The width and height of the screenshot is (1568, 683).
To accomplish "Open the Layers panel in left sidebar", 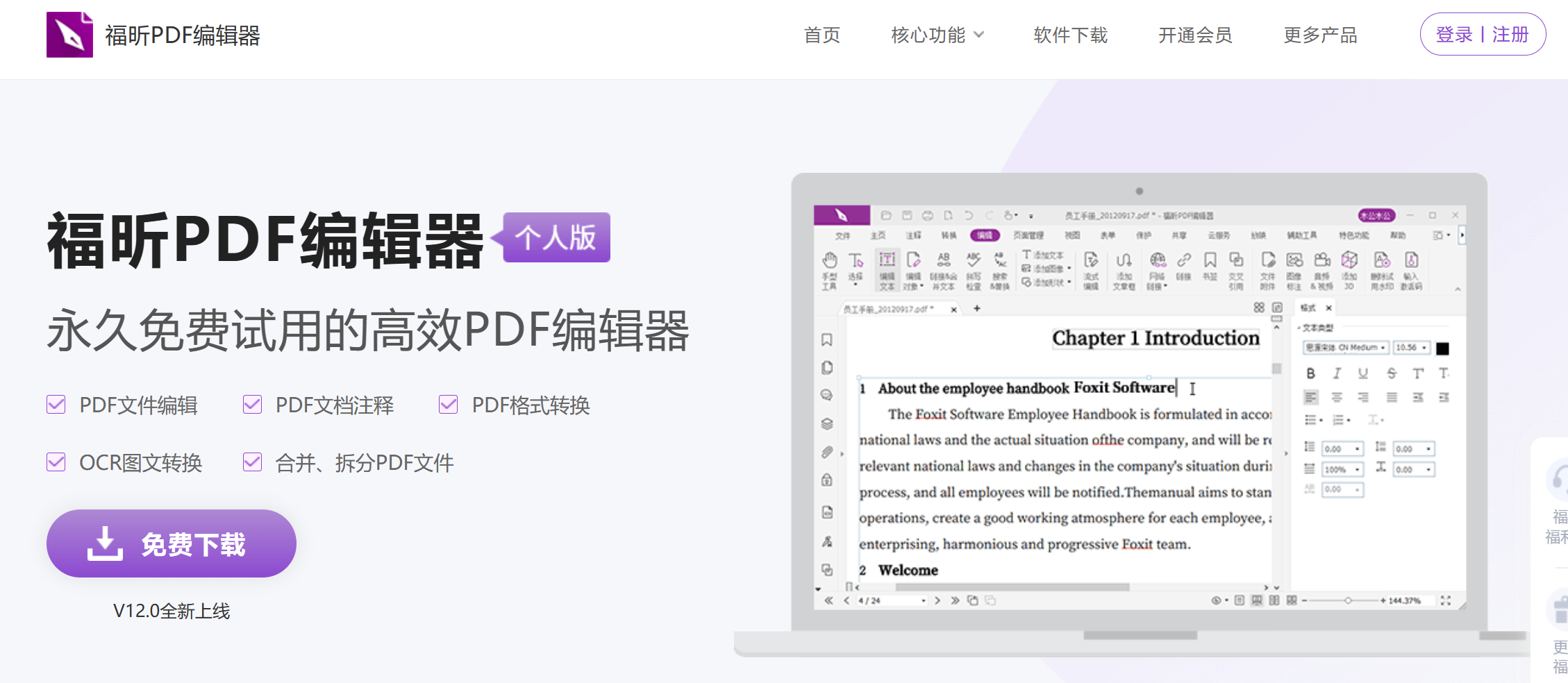I will [826, 423].
